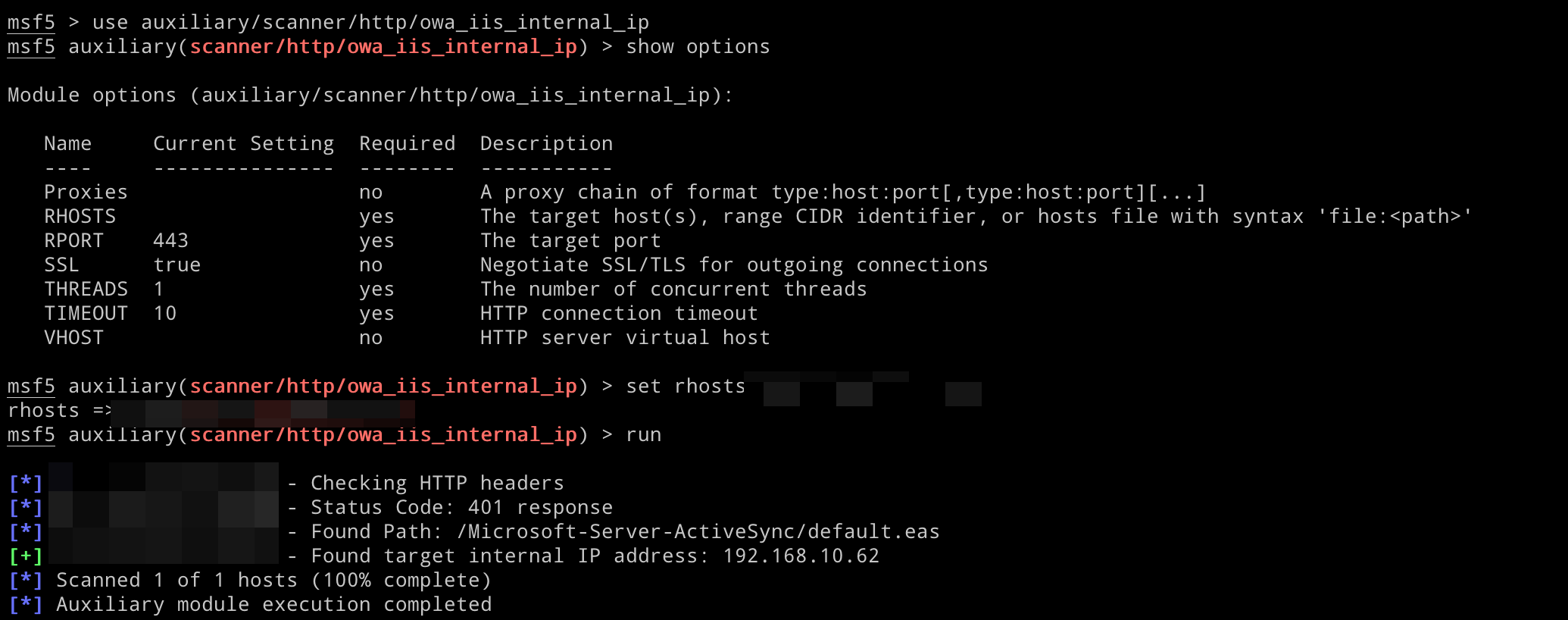Click the internal IP address 192.168.10.62
1568x620 pixels.
[x=801, y=556]
